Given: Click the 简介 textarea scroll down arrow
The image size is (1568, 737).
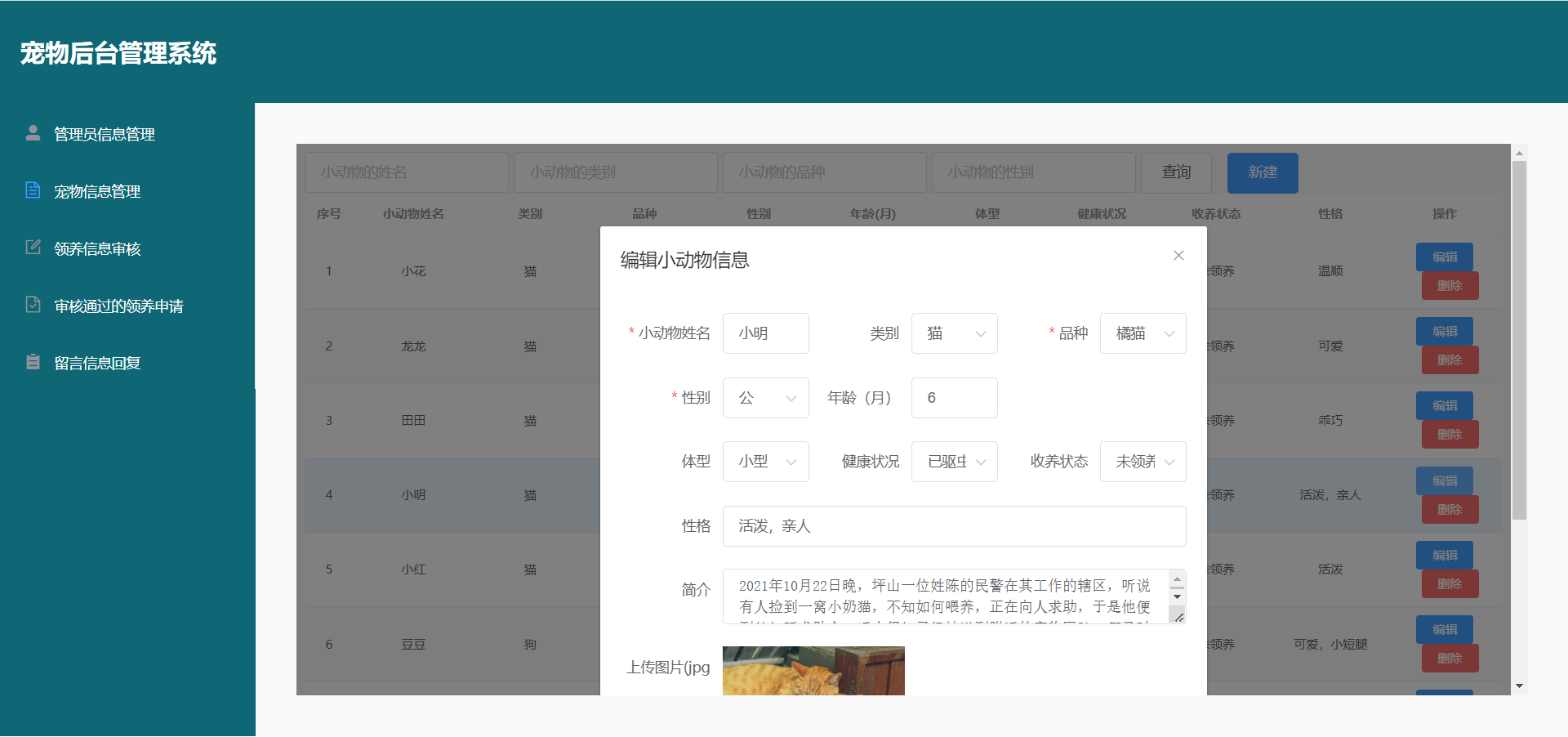Looking at the screenshot, I should 1177,596.
